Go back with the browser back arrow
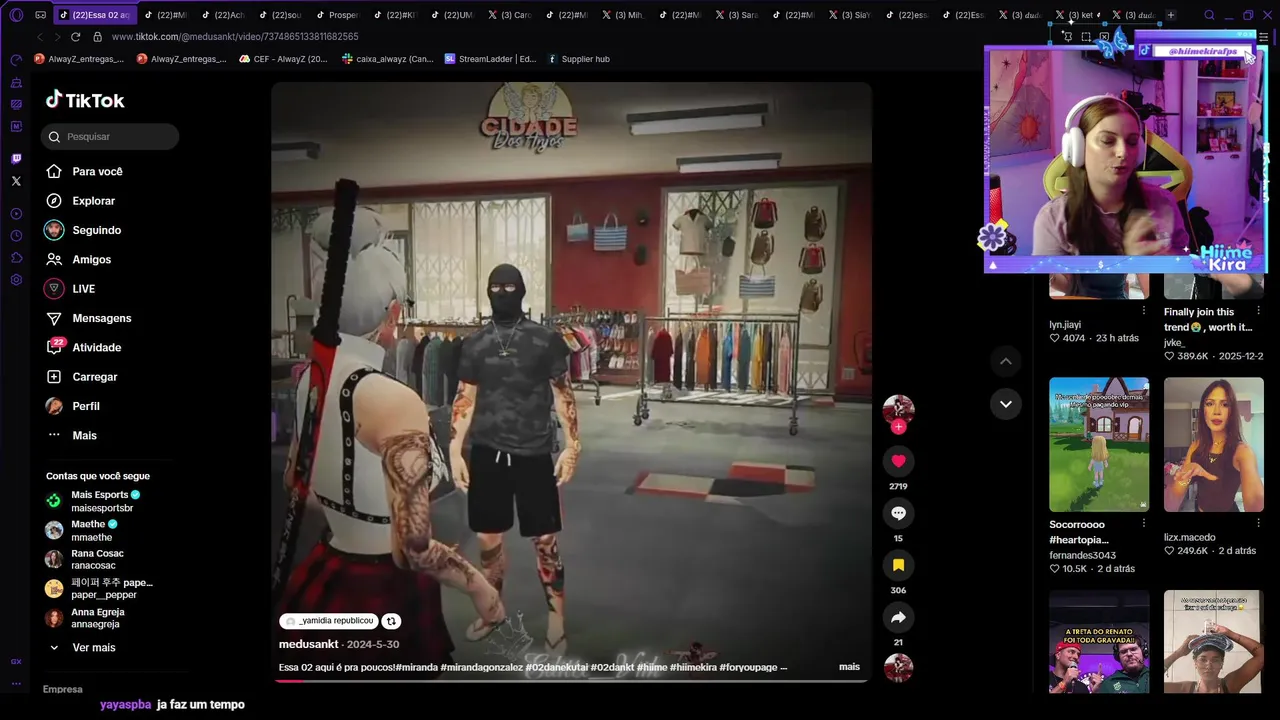1280x720 pixels. [x=40, y=37]
